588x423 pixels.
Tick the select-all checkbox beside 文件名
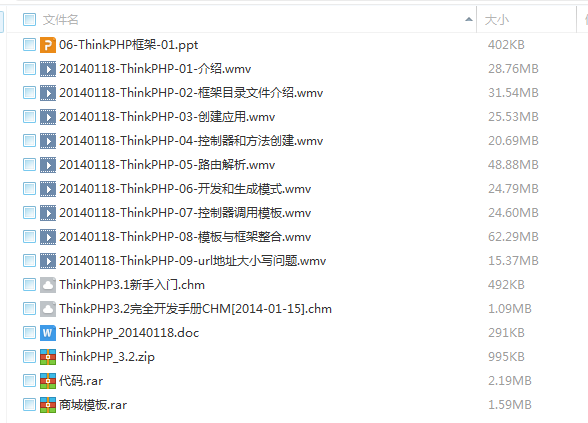coord(29,20)
